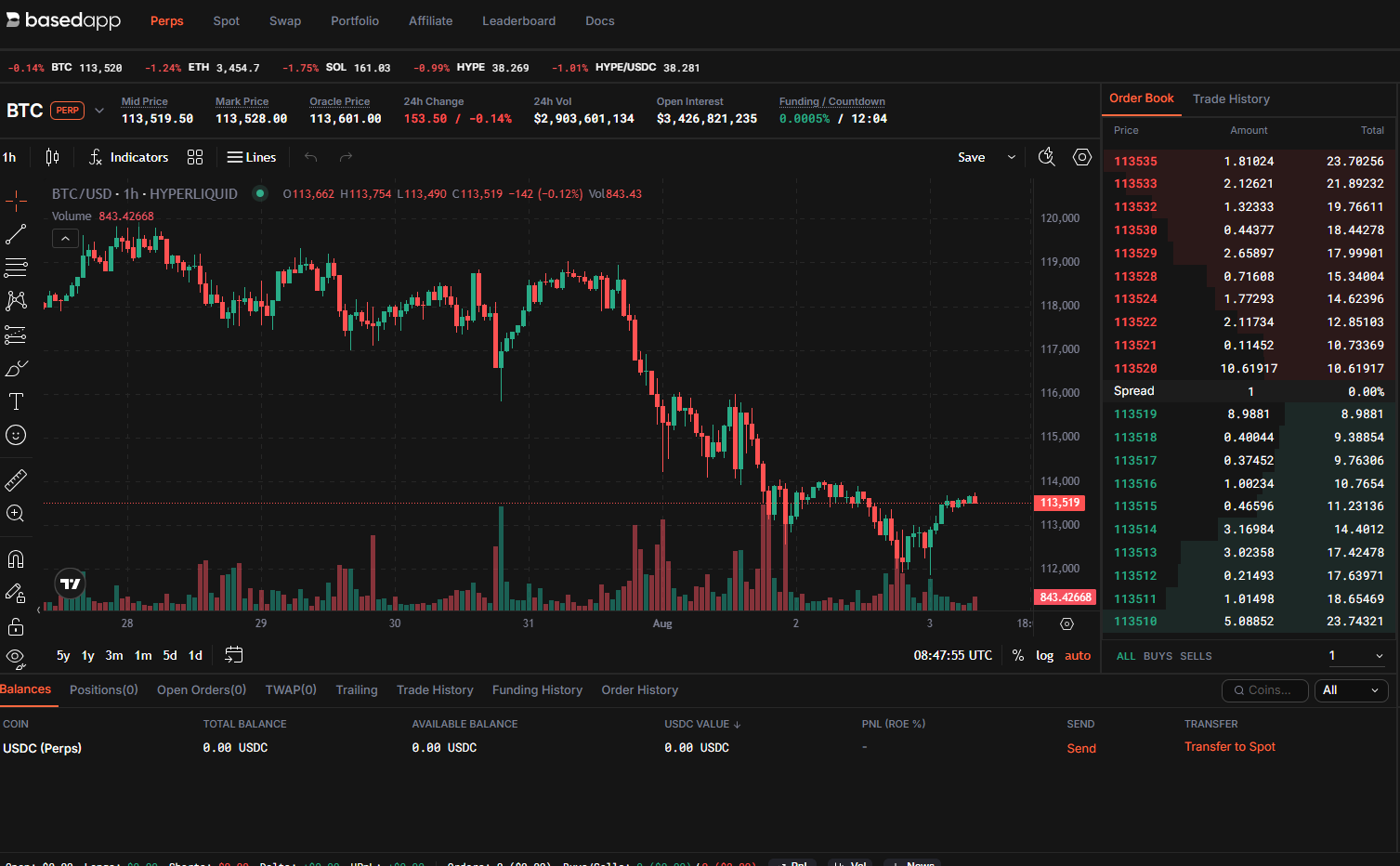Switch to the Positions(0) tab
Screen dimensions: 1400x866
104,689
